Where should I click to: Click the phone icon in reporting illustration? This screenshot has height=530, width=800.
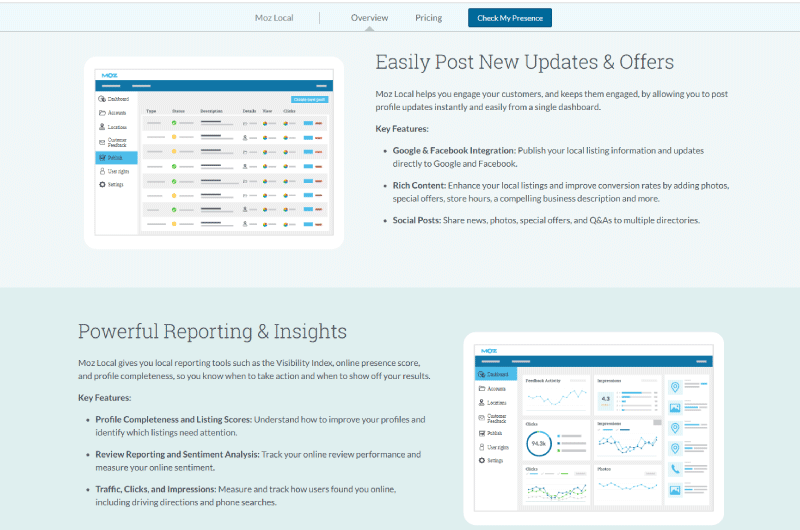point(675,468)
